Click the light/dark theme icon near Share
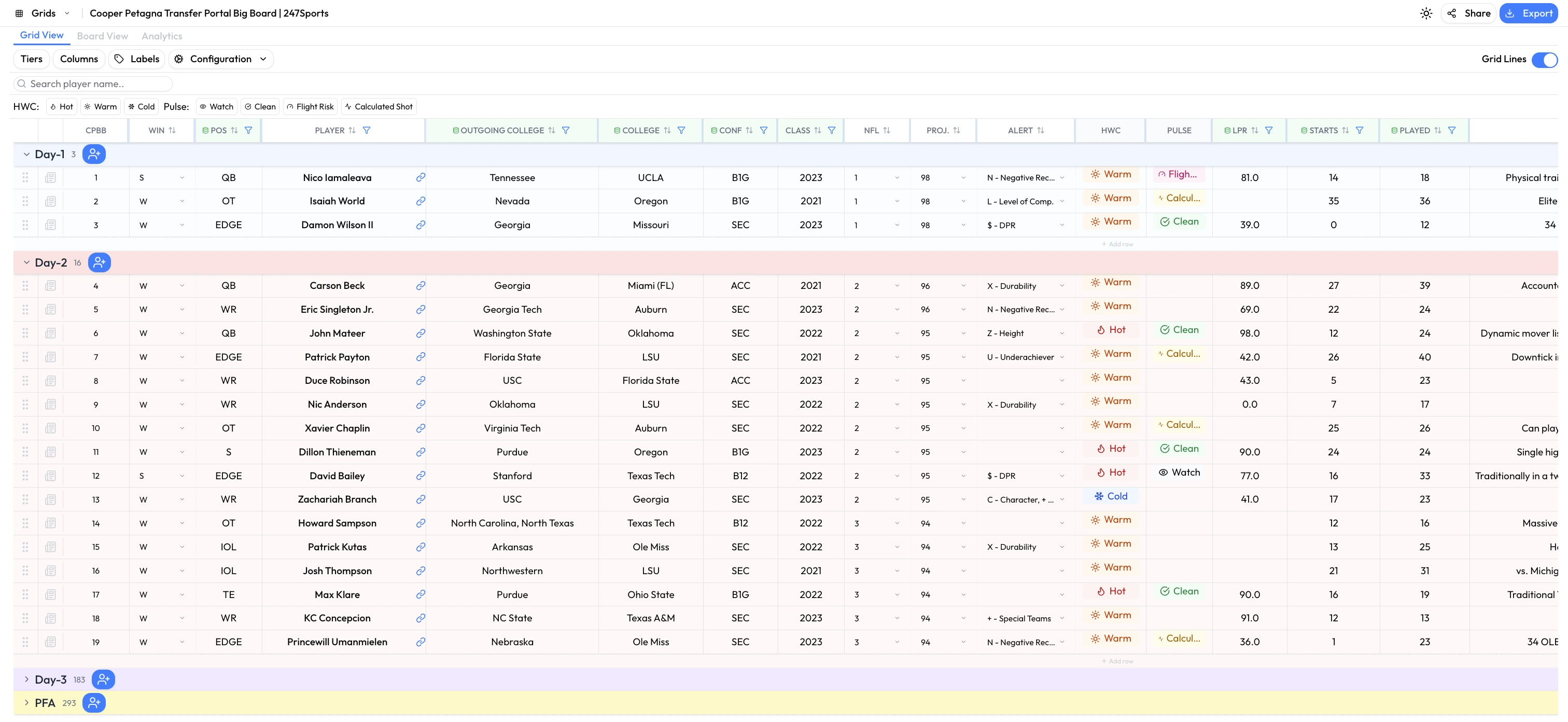Viewport: 1568px width, 722px height. pos(1426,13)
